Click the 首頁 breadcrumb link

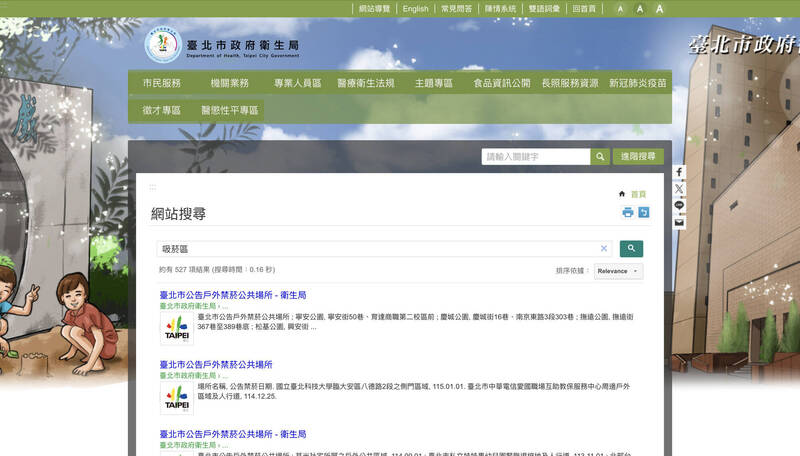point(637,194)
